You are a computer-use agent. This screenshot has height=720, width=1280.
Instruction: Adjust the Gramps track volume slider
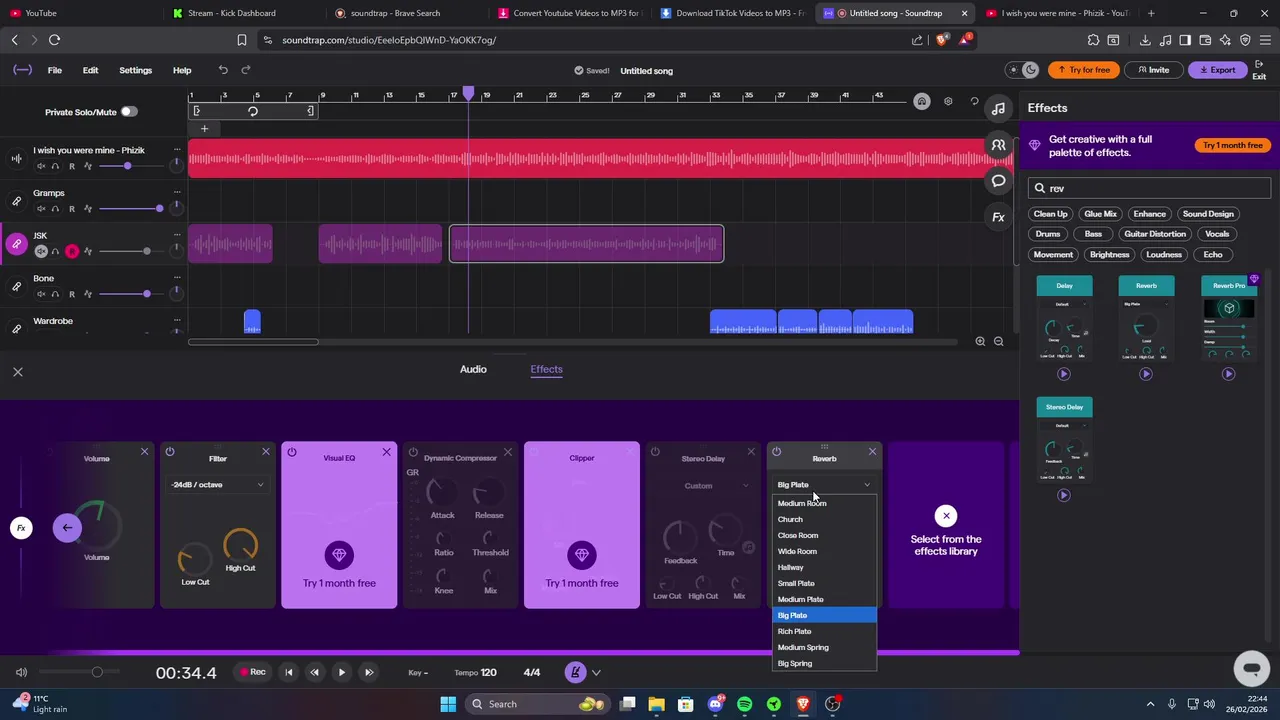pyautogui.click(x=132, y=209)
